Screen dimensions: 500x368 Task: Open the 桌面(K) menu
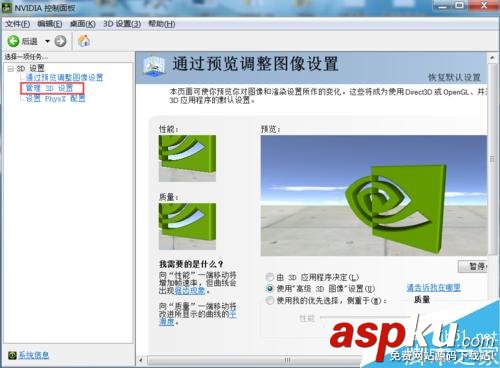coord(83,24)
